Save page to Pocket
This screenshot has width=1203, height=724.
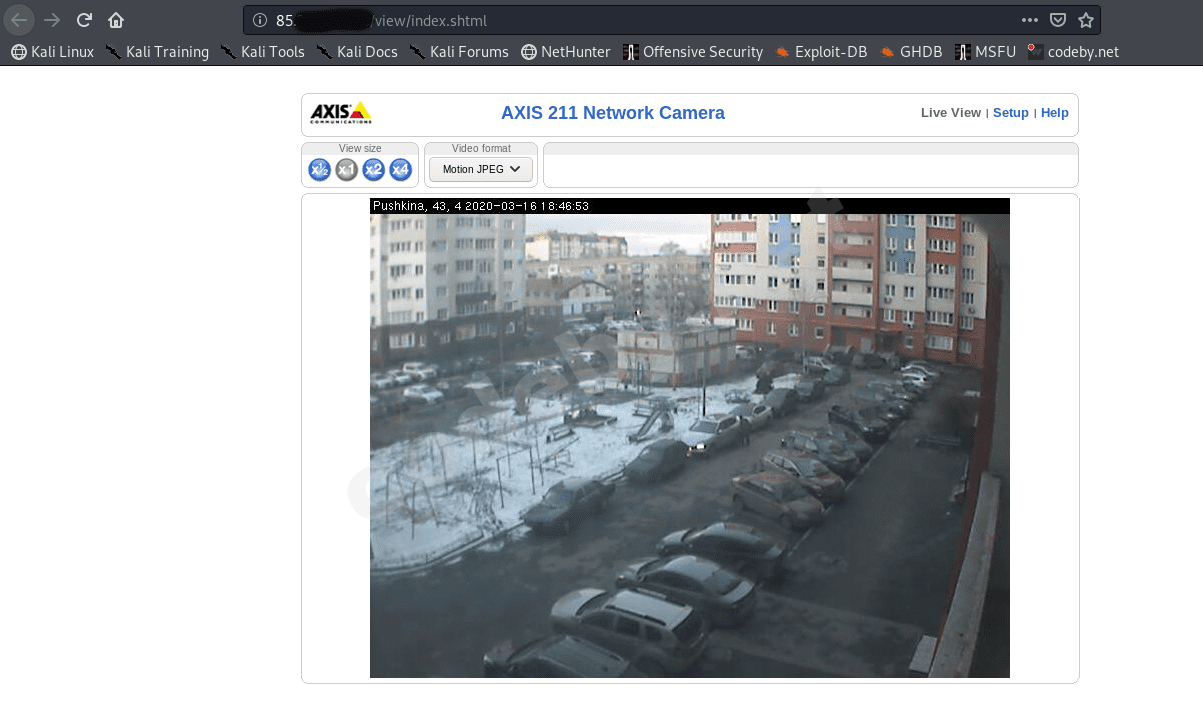tap(1058, 20)
